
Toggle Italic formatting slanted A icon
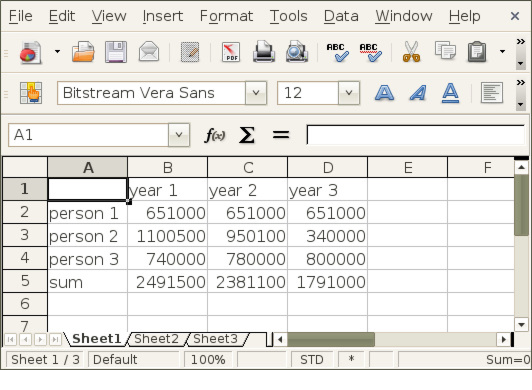point(418,93)
